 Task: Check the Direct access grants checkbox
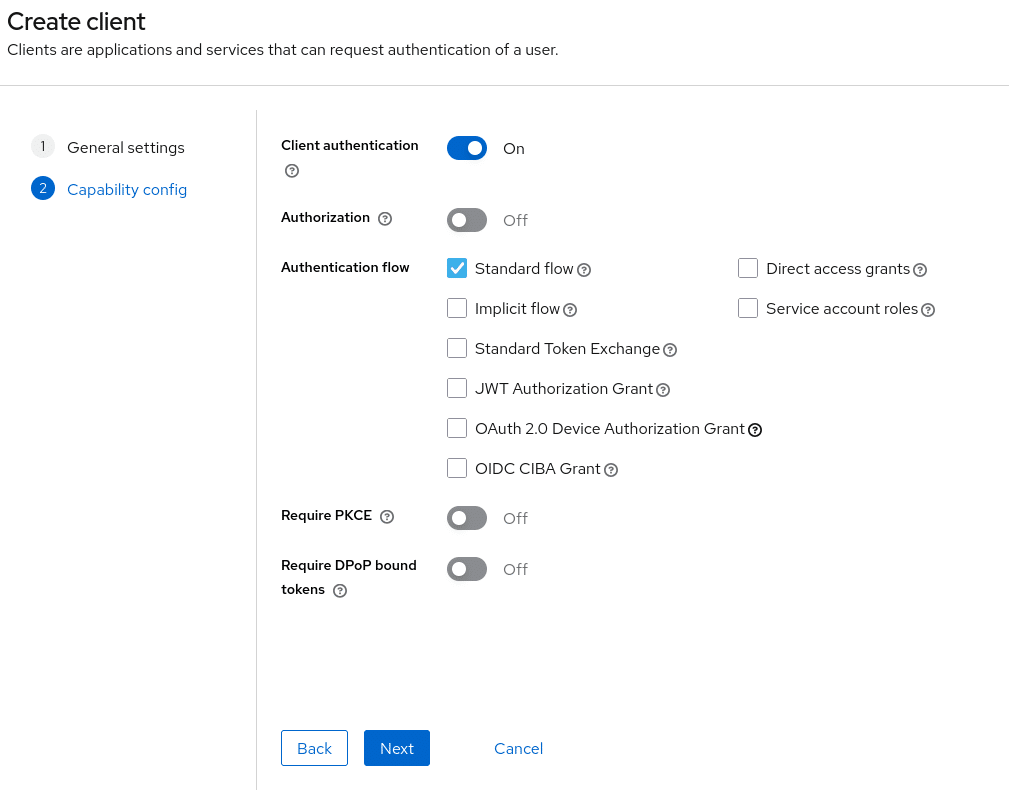point(748,268)
